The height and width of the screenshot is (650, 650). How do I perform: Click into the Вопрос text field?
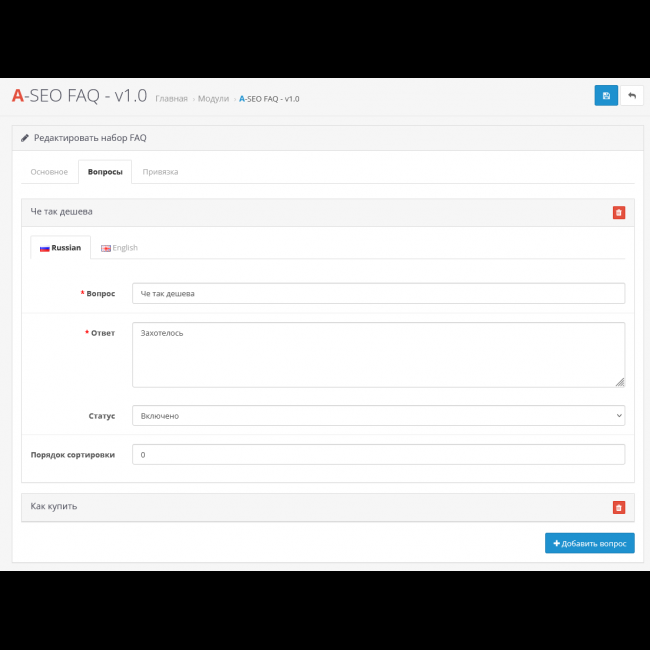(378, 293)
